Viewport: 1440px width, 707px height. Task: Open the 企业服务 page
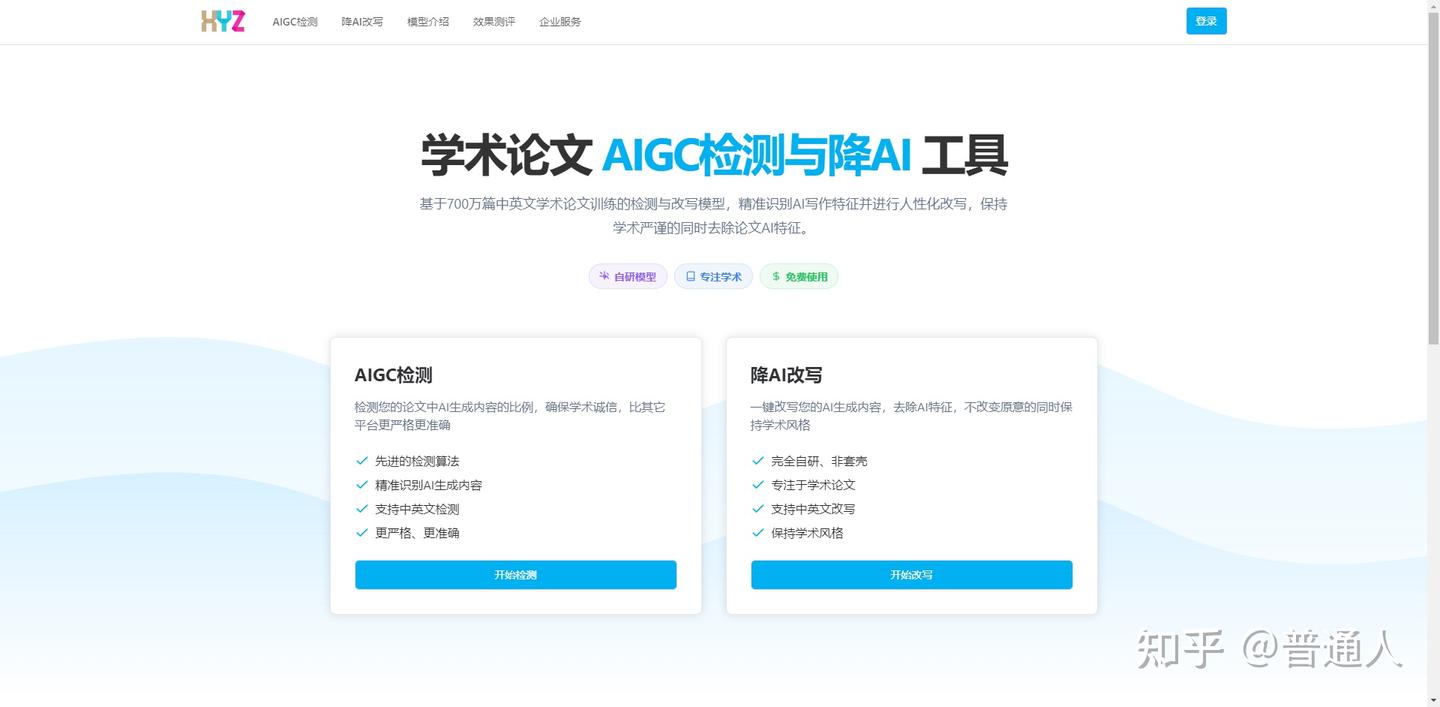(x=559, y=21)
